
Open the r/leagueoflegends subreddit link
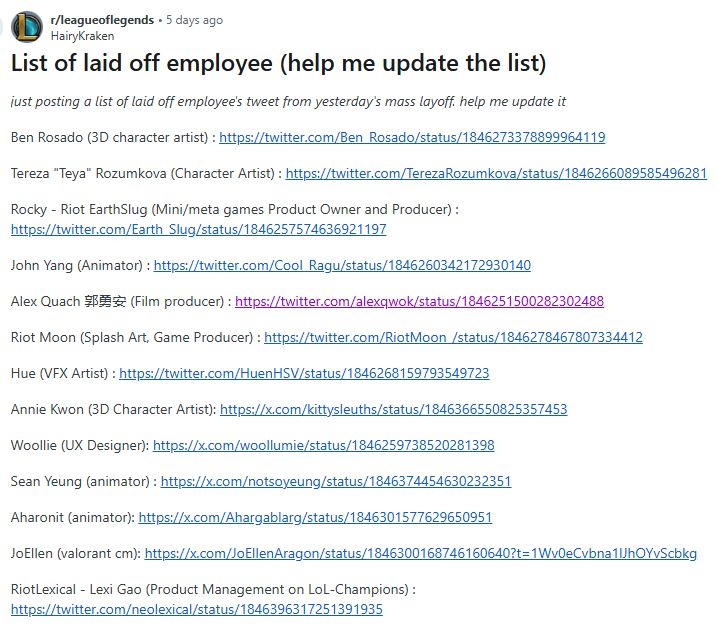(102, 20)
